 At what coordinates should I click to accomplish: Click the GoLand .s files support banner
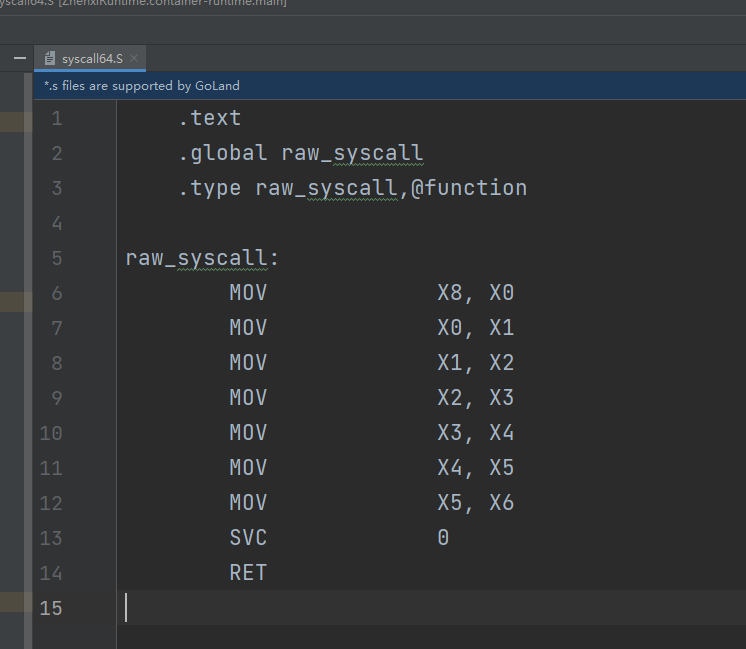tap(141, 86)
